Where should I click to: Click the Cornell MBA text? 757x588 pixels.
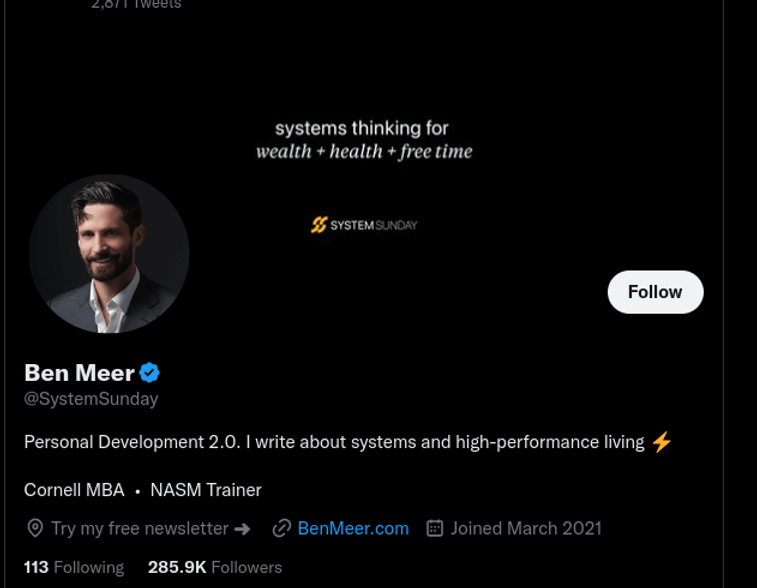tap(74, 490)
